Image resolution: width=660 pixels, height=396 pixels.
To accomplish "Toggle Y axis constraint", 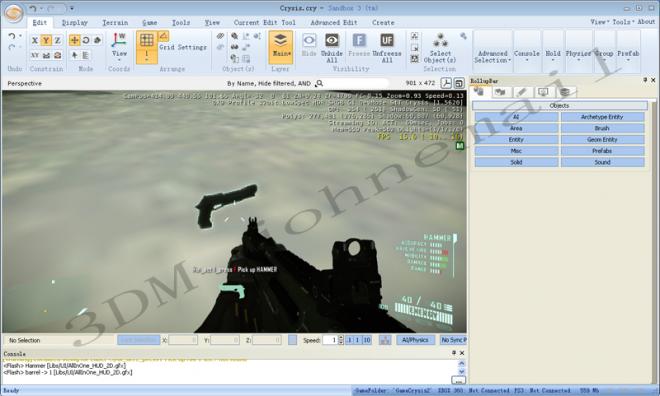I will [46, 40].
